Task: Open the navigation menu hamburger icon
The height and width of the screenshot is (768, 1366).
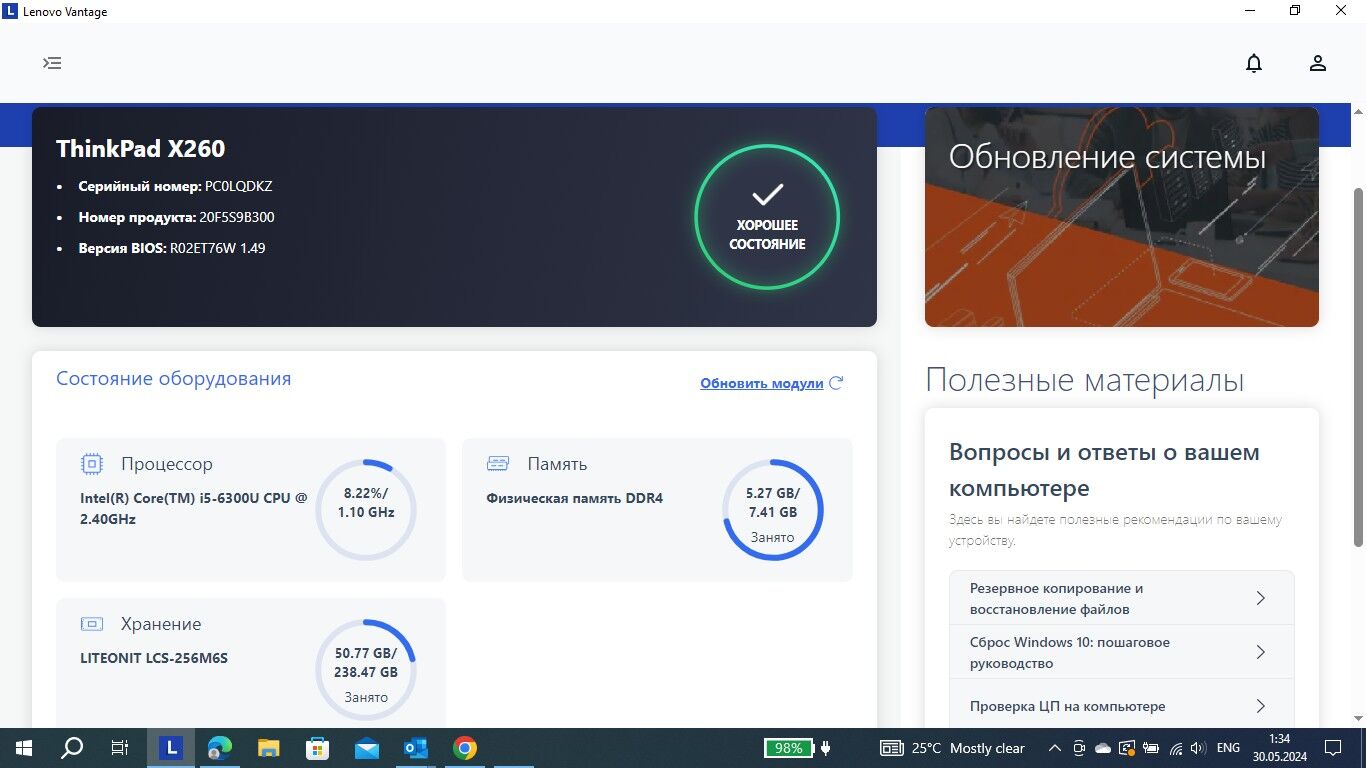Action: point(52,63)
